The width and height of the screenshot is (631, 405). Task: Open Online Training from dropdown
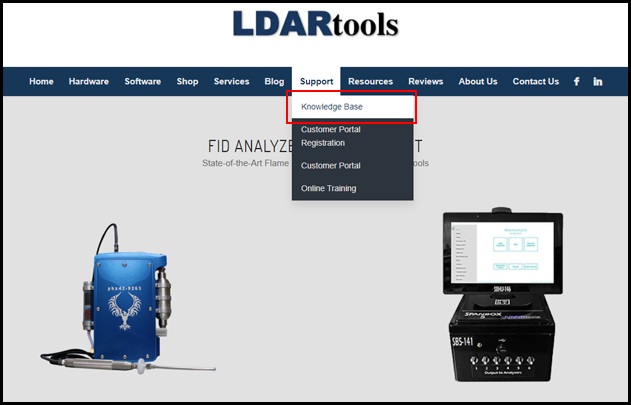click(329, 188)
